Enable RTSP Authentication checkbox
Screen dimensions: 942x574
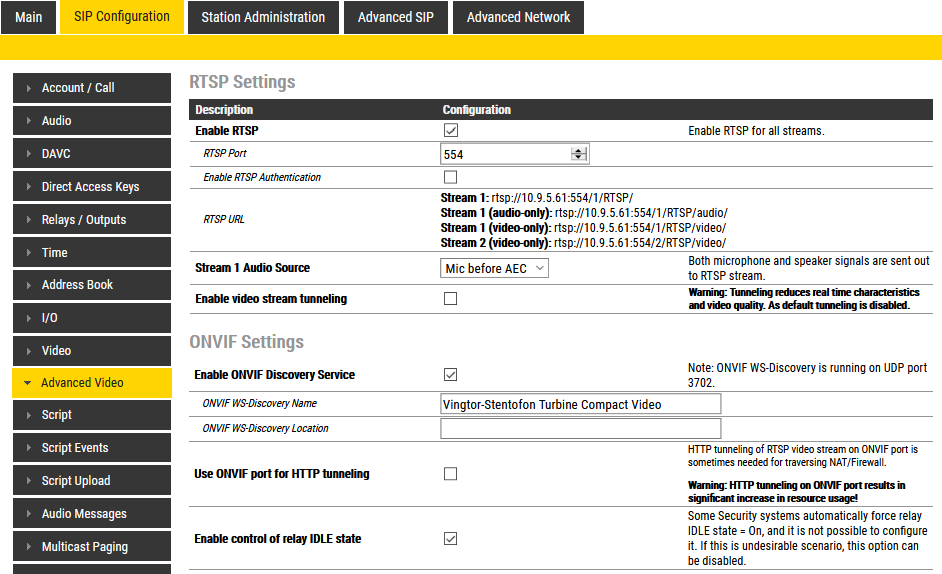[x=450, y=177]
